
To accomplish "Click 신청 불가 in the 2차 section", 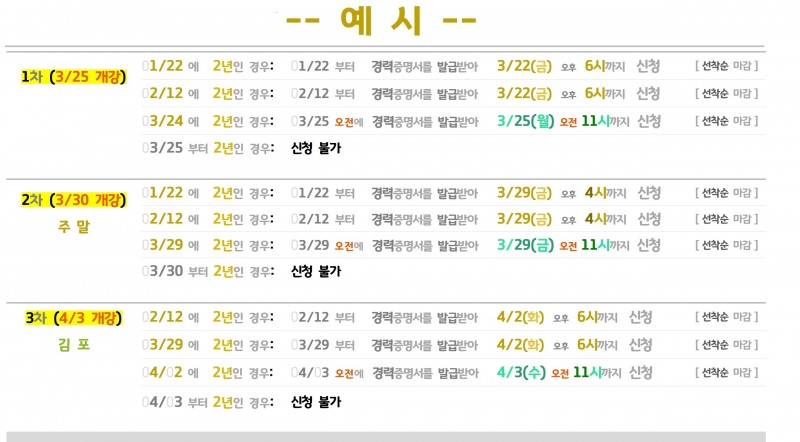I will coord(316,271).
